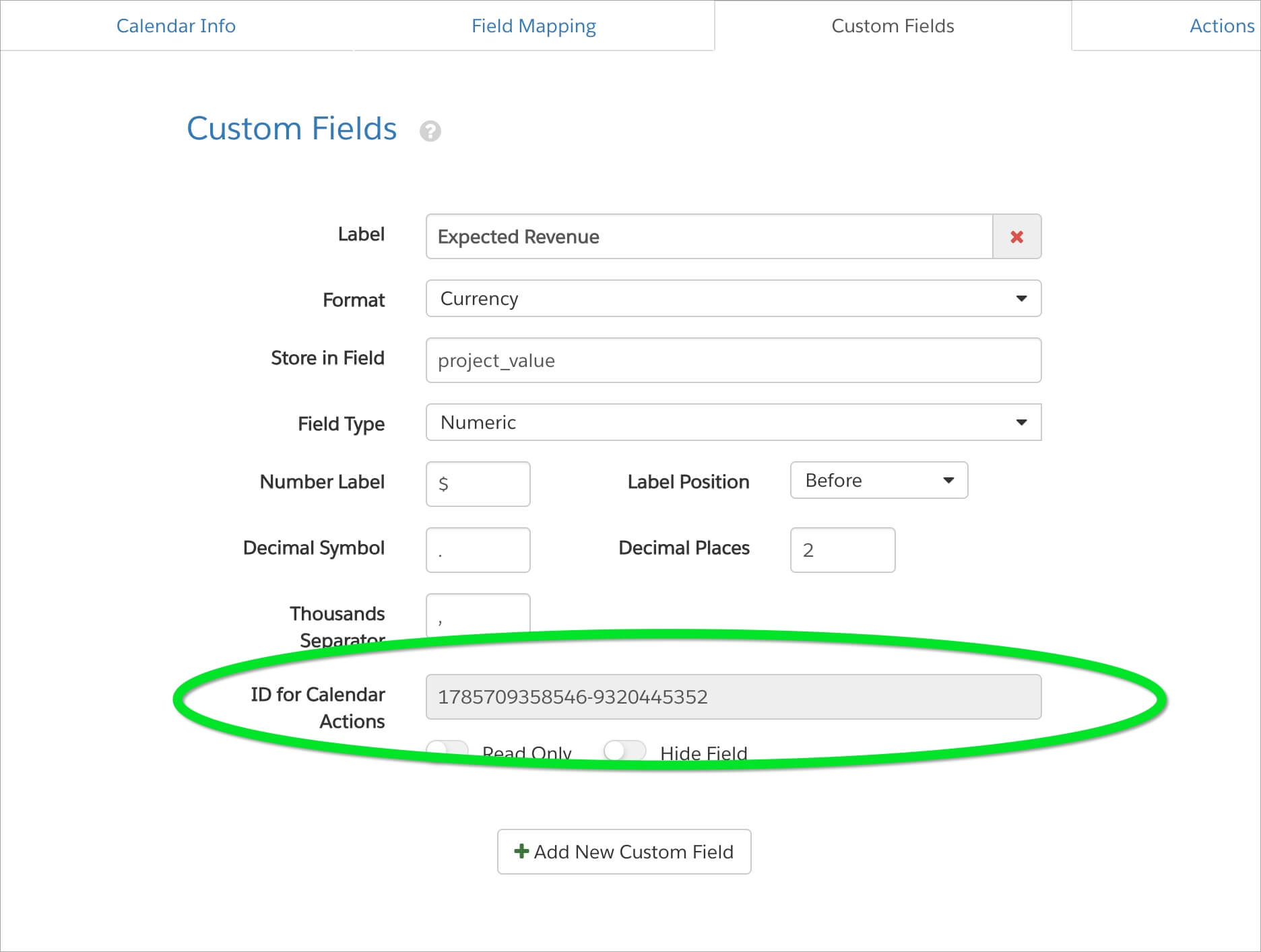Open the Label Position dropdown showing Before
This screenshot has height=952, width=1261.
[879, 480]
